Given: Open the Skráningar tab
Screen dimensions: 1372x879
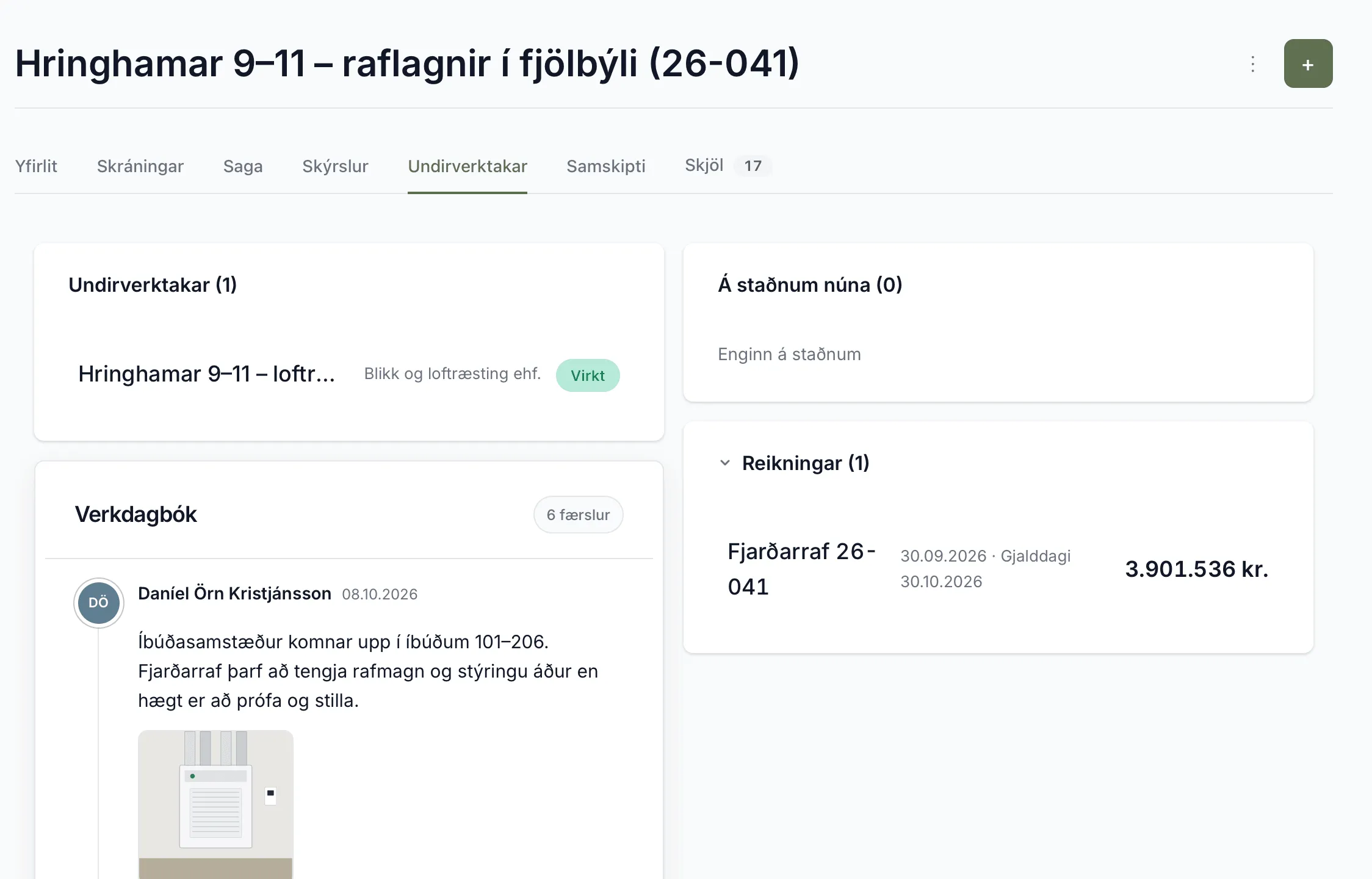Looking at the screenshot, I should [x=140, y=166].
